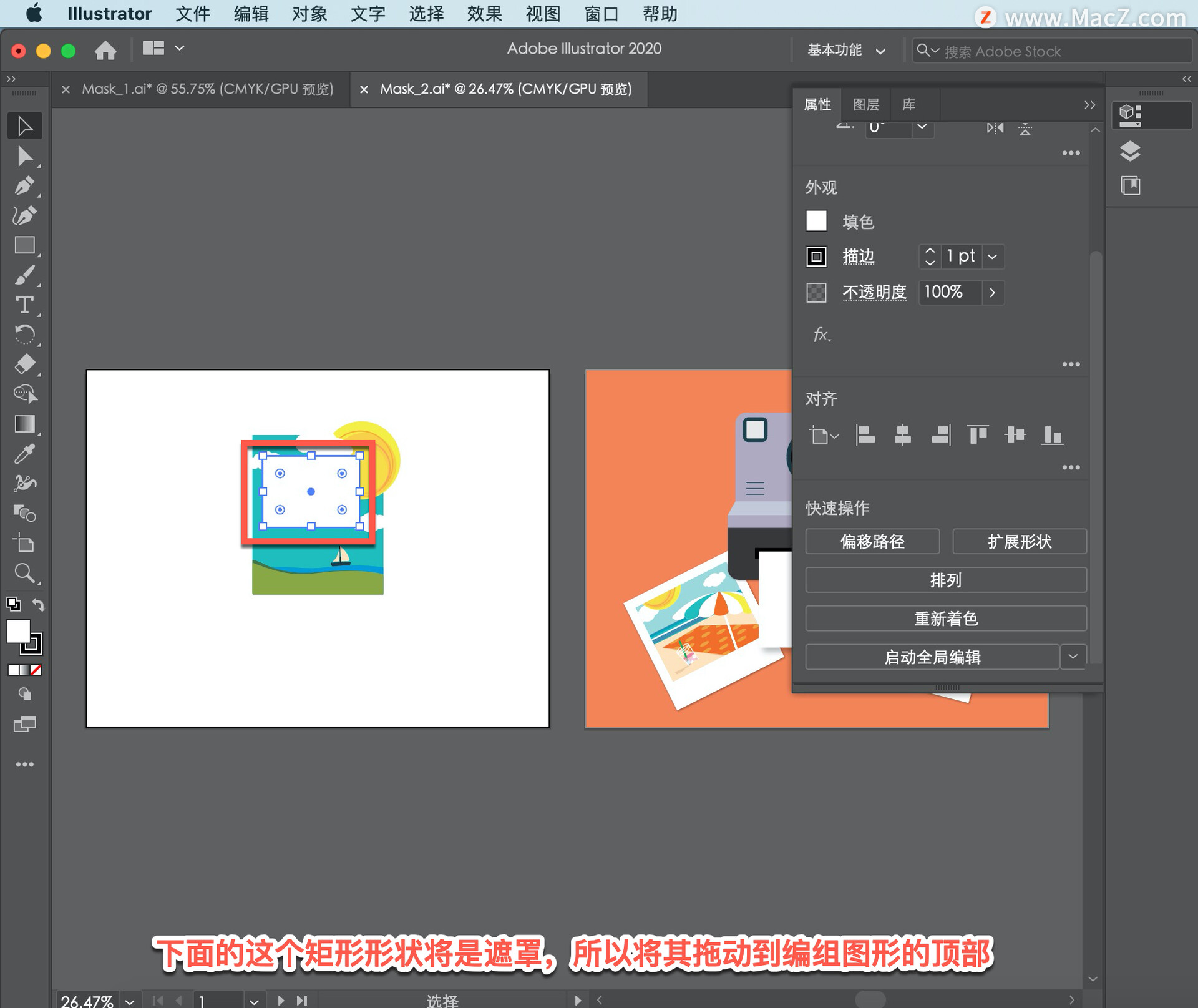1198x1008 pixels.
Task: Increase stroke weight with stepper
Action: (930, 250)
